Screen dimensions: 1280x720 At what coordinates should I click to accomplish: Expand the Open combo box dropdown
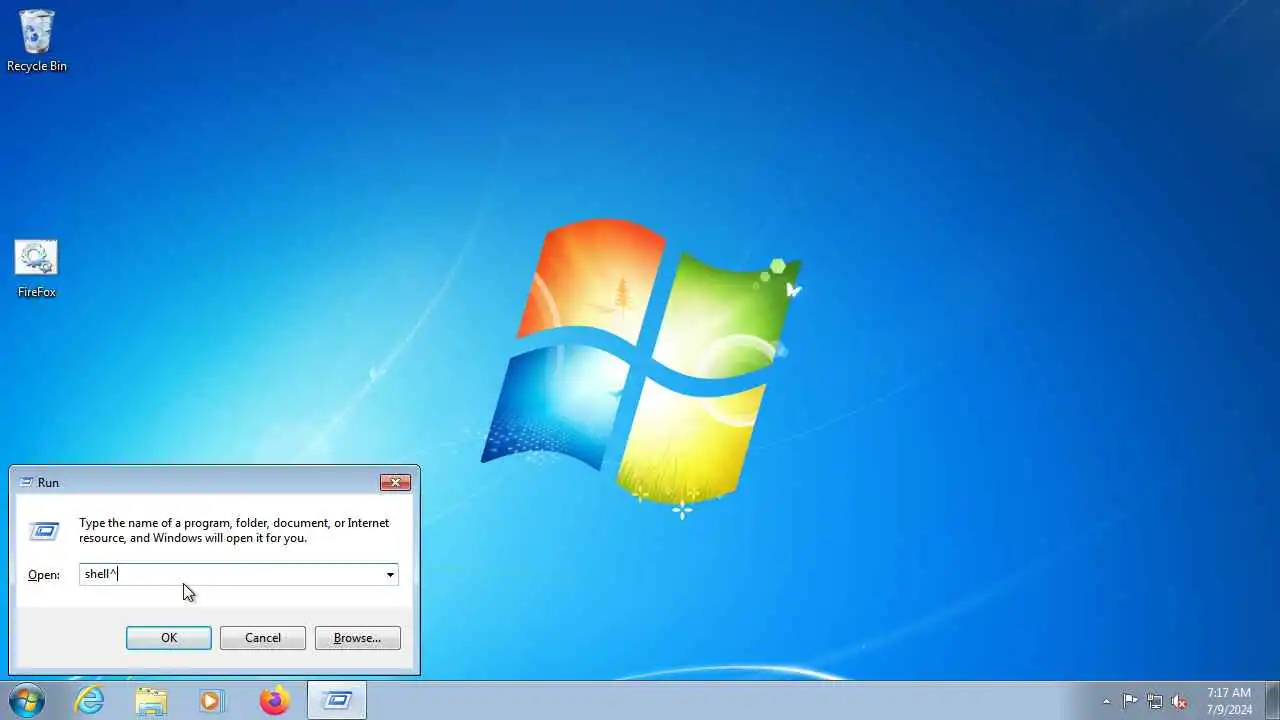coord(390,574)
